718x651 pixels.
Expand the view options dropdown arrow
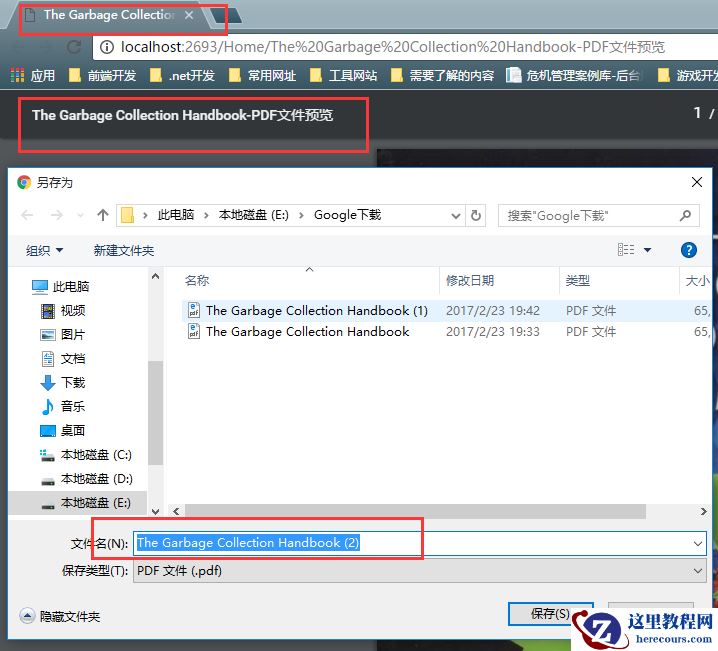pyautogui.click(x=647, y=250)
